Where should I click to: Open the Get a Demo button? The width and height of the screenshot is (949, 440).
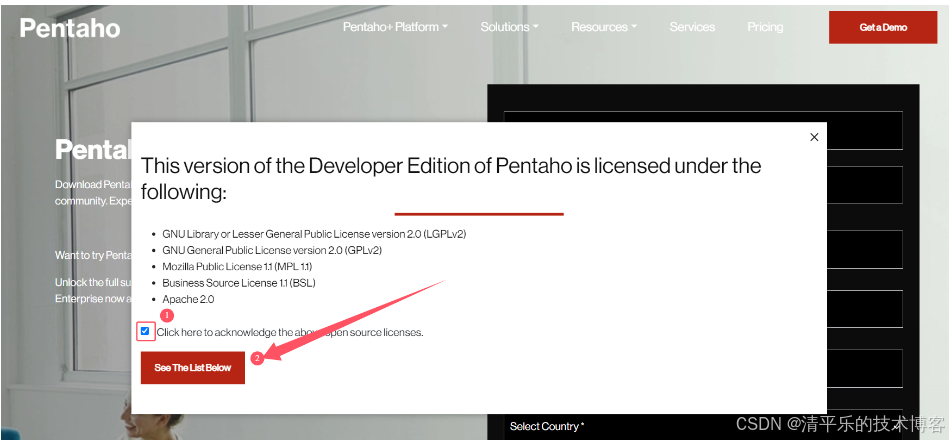[x=883, y=27]
